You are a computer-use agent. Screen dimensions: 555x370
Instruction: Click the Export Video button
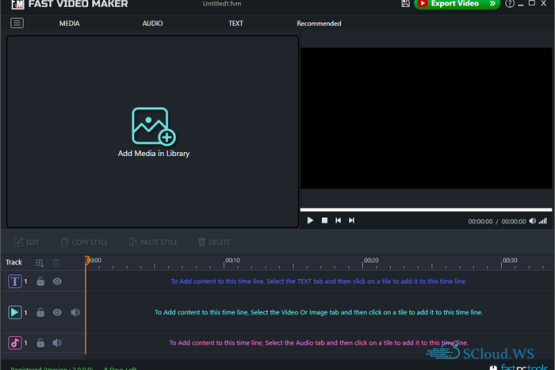click(x=457, y=4)
